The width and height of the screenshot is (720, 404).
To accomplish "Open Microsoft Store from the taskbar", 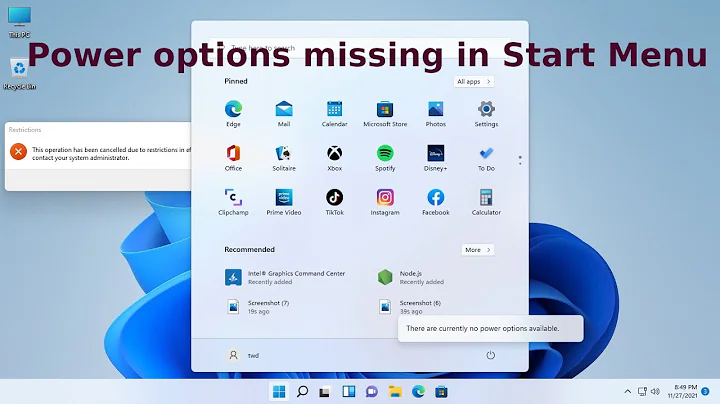I will click(x=441, y=392).
